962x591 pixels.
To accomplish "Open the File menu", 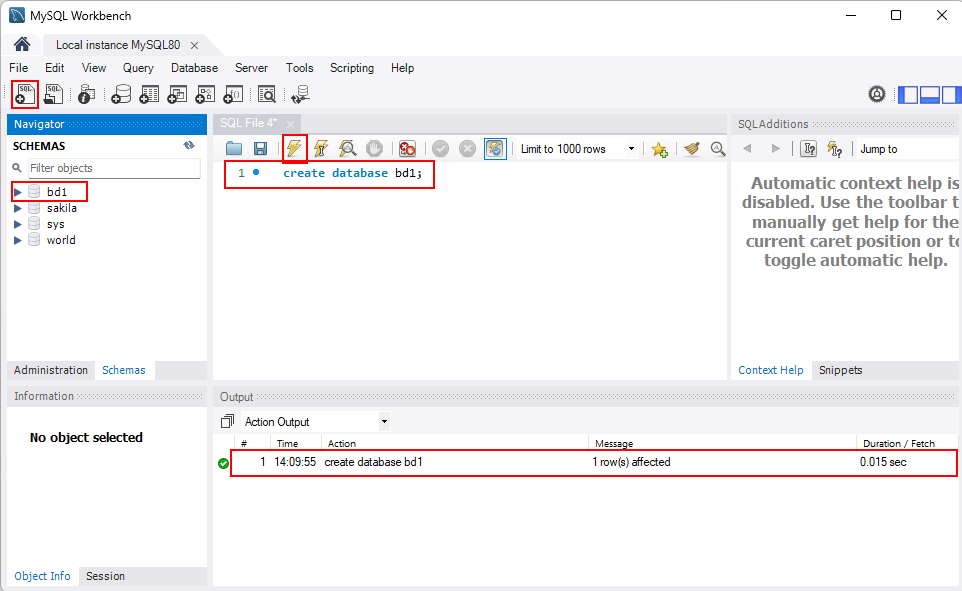I will tap(18, 68).
